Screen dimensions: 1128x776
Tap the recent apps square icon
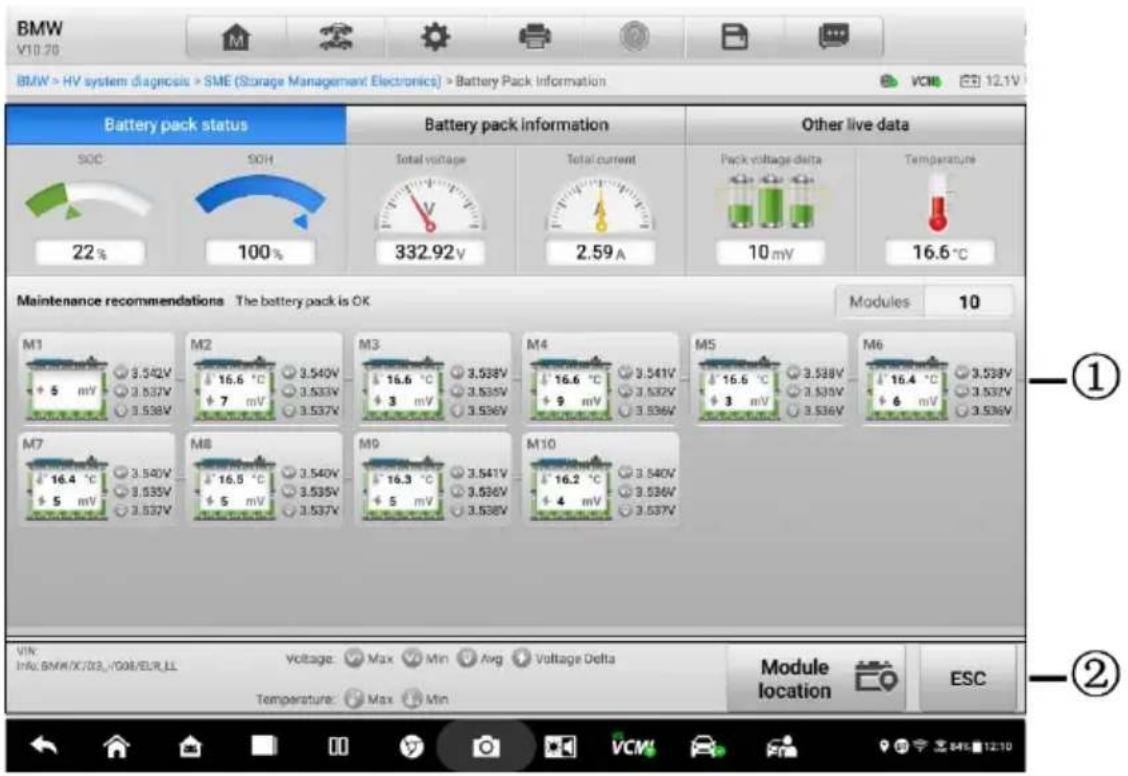pos(263,746)
